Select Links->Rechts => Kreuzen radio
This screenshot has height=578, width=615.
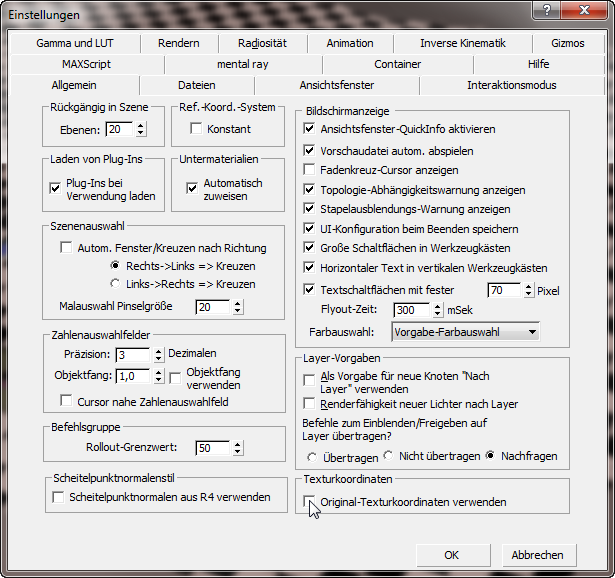pyautogui.click(x=115, y=284)
